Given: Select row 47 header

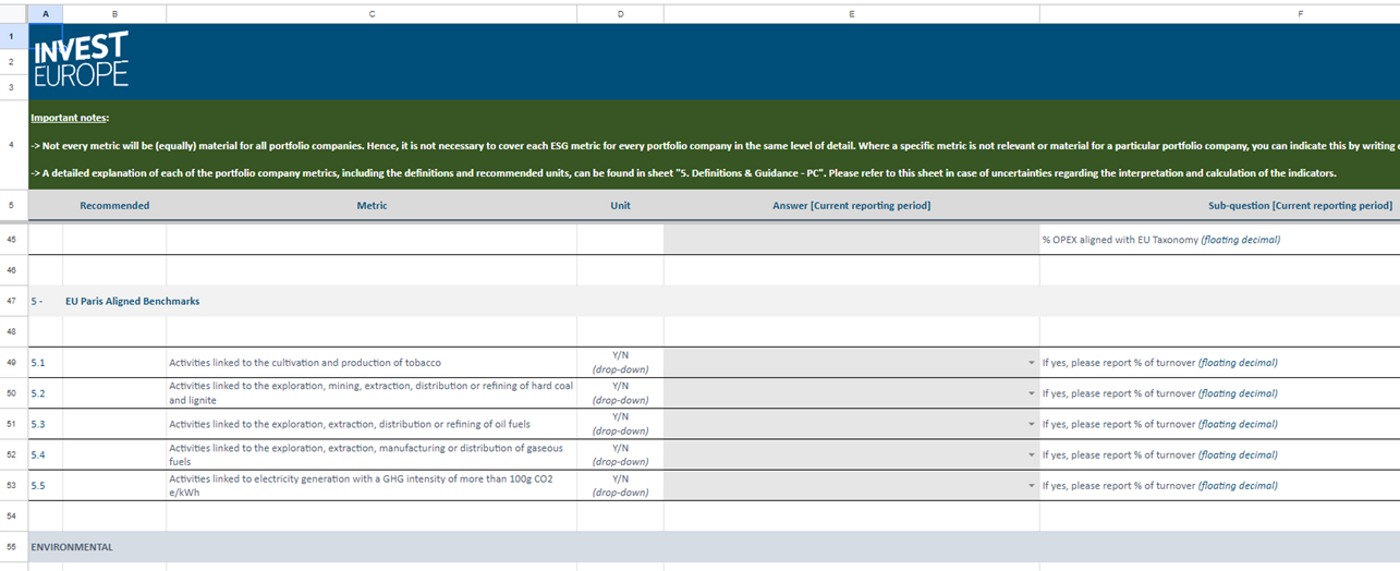Looking at the screenshot, I should (10, 301).
